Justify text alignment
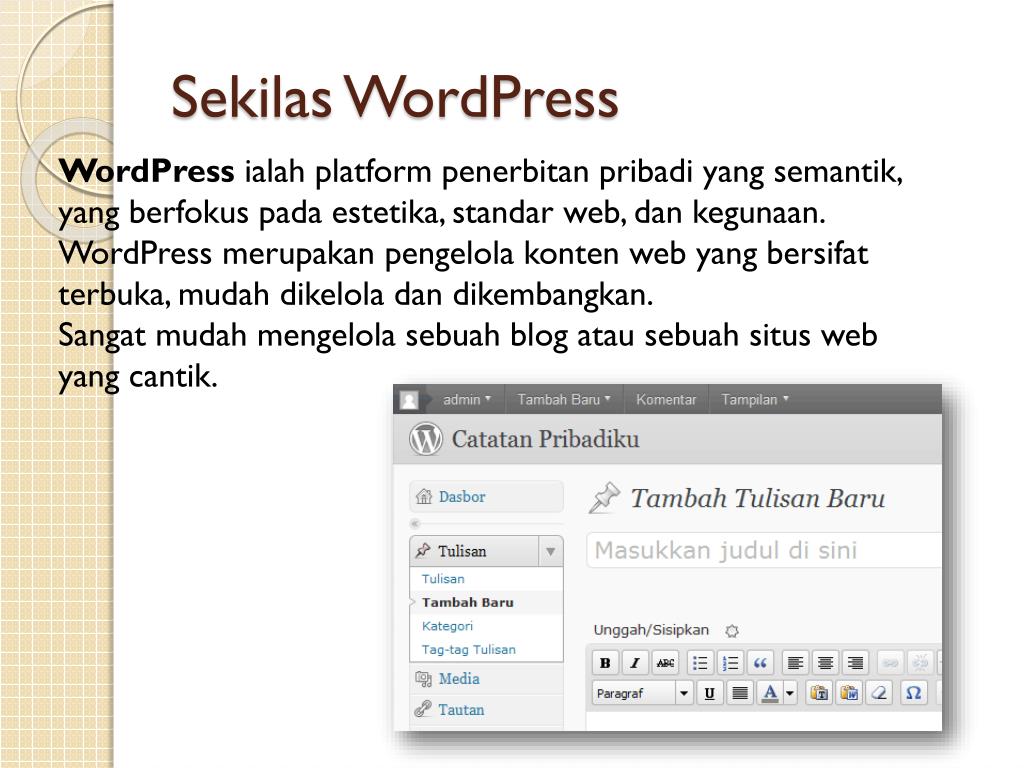 (740, 693)
